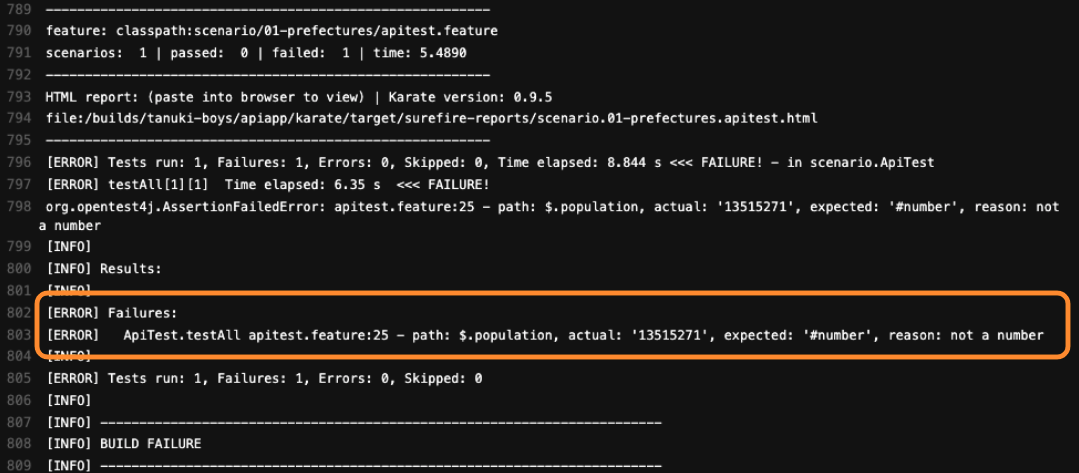This screenshot has height=473, width=1079.
Task: Click line number 805 link
Action: (17, 379)
